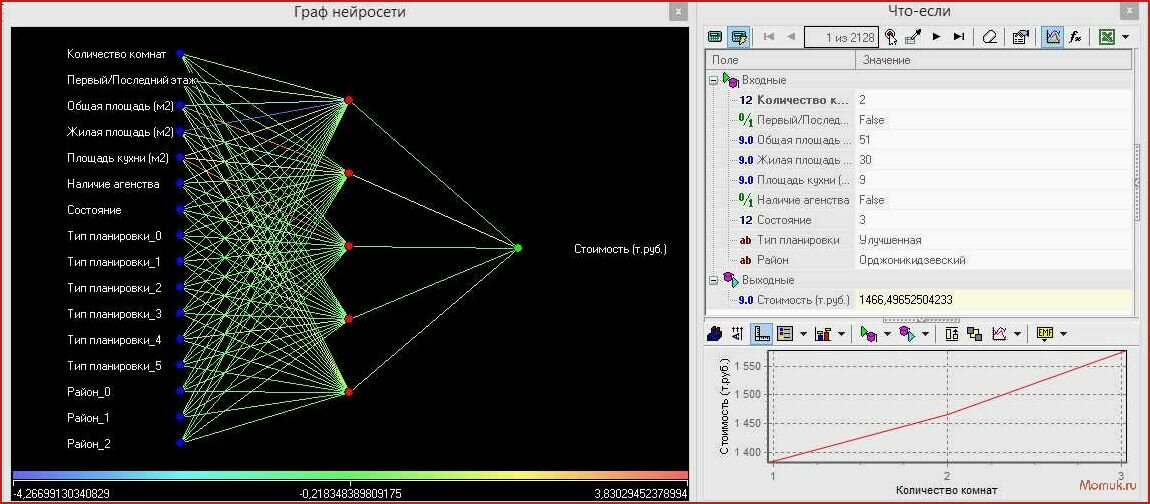1150x504 pixels.
Task: Click the table with arrow icon in the top toolbar
Action: click(x=913, y=37)
